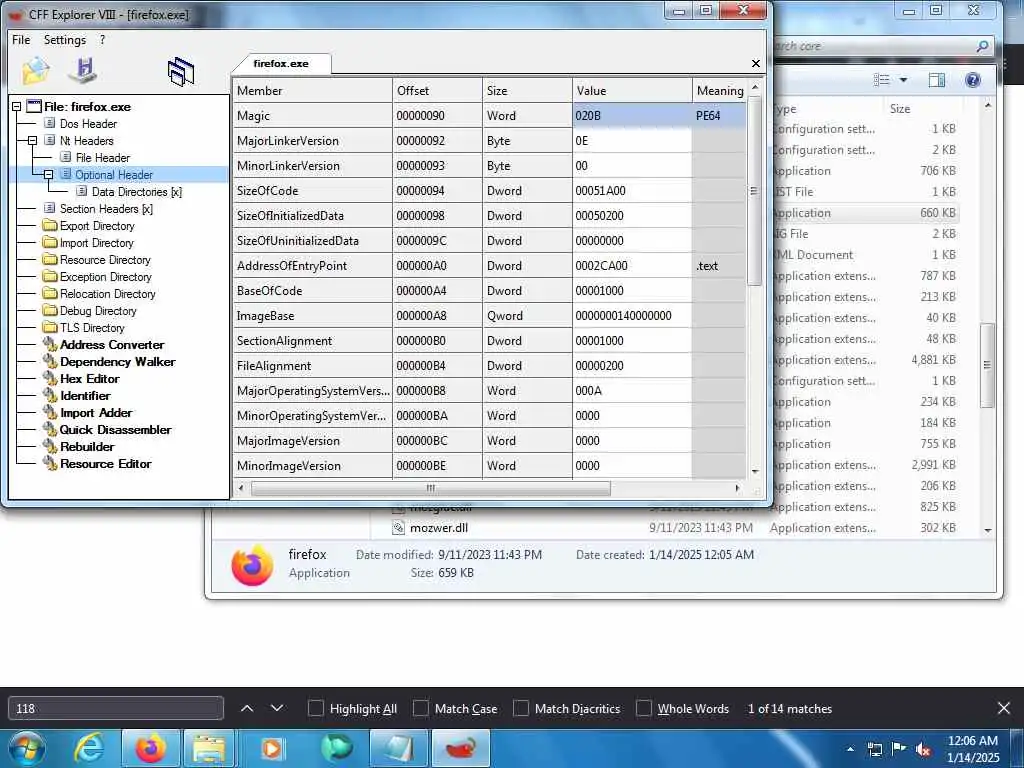Open the Import Adder tool

pos(96,413)
